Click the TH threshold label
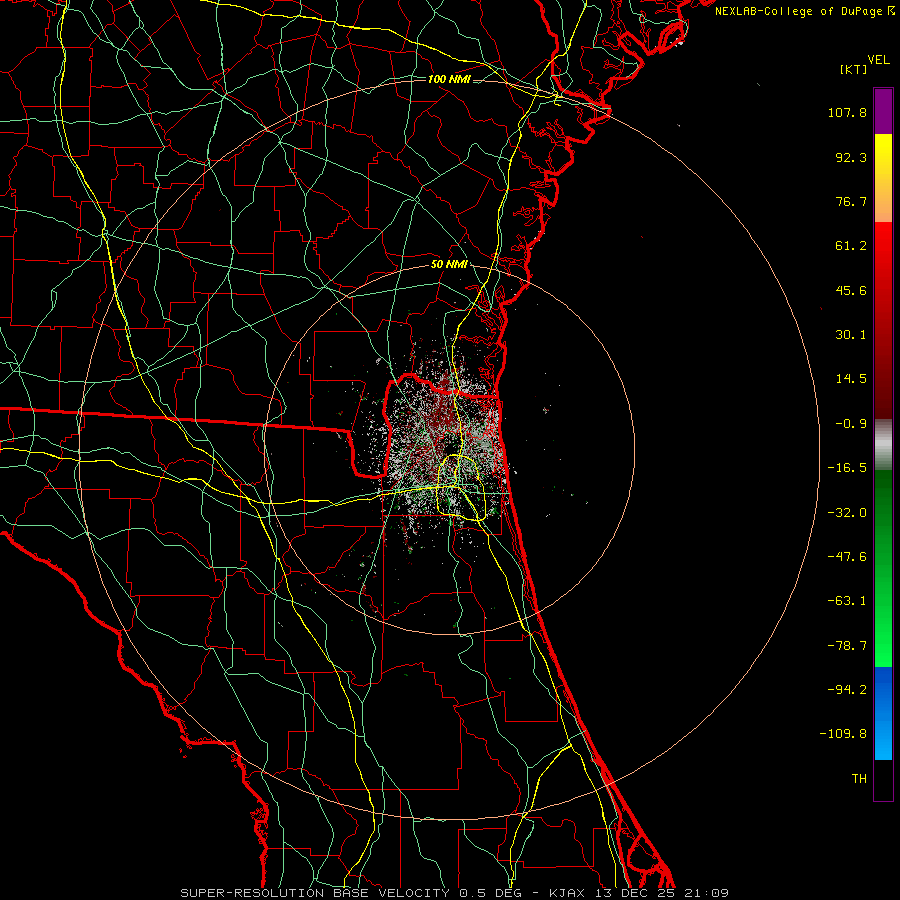900x900 pixels. 859,778
